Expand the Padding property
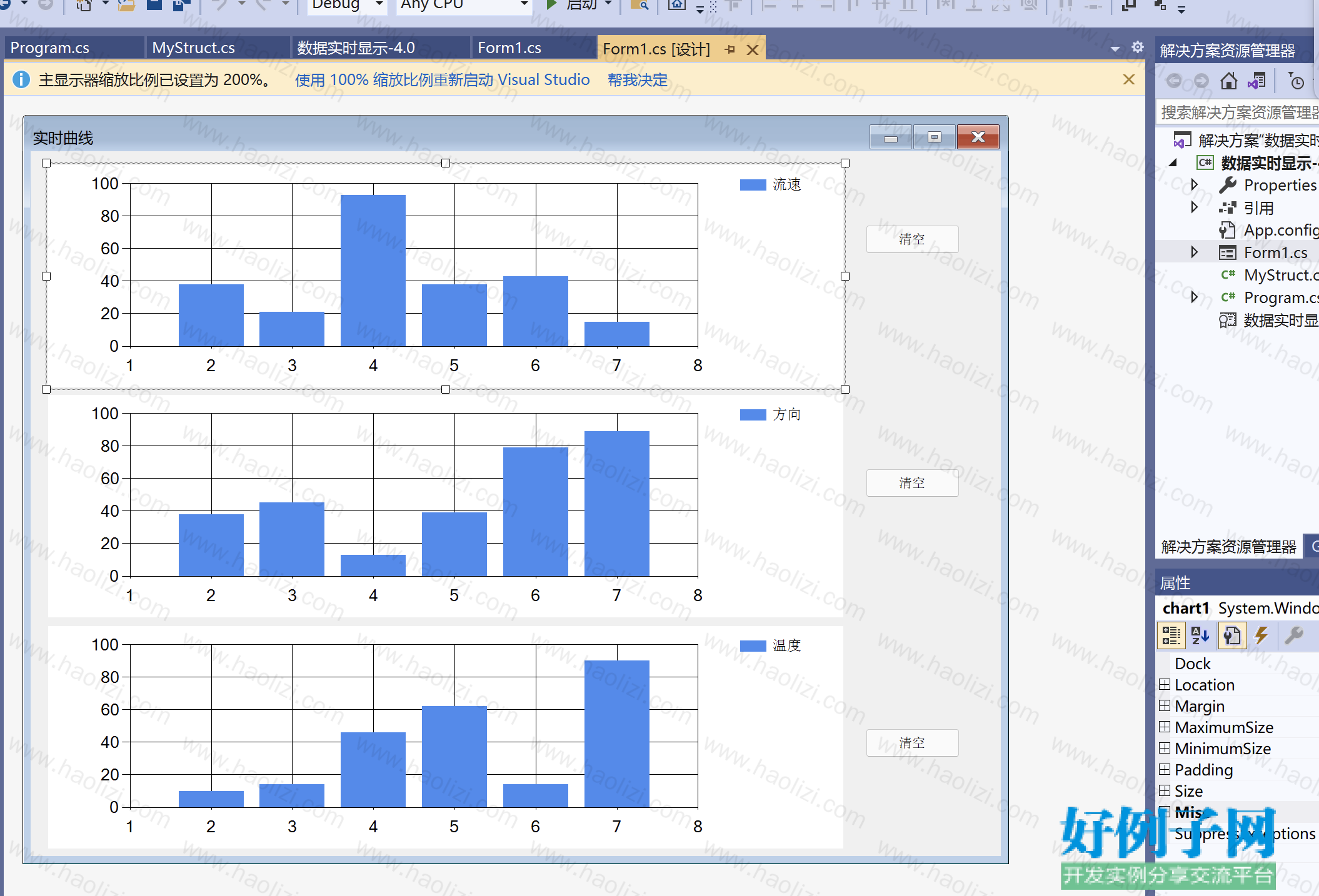Viewport: 1319px width, 896px height. [1164, 770]
